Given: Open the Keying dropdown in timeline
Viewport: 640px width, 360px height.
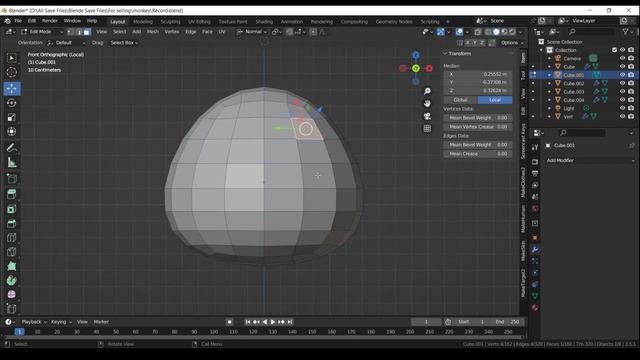Looking at the screenshot, I should click(61, 322).
